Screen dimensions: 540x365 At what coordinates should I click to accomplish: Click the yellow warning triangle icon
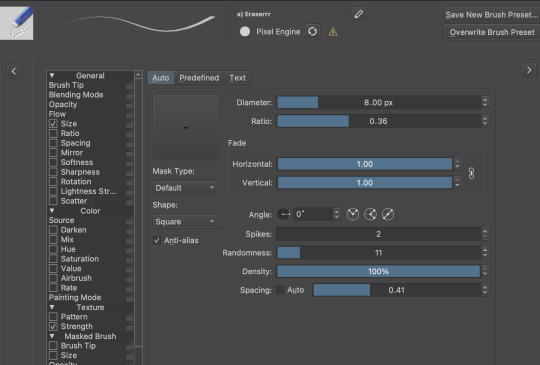(333, 32)
